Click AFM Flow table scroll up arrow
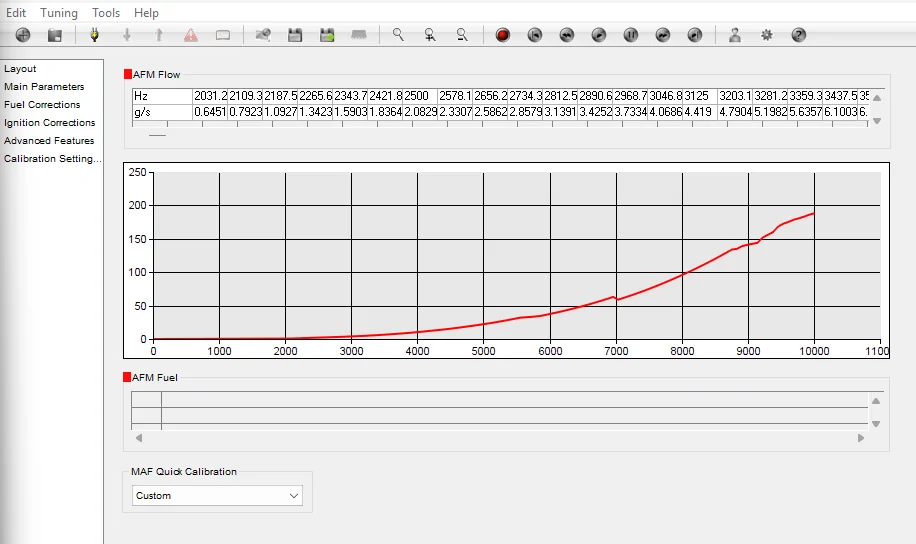 (x=876, y=98)
